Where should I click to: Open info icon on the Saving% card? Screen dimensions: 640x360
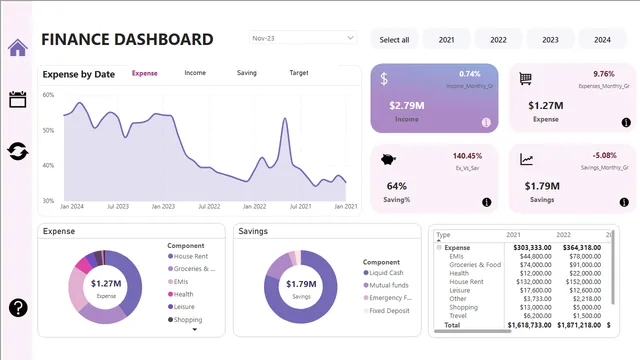(487, 202)
